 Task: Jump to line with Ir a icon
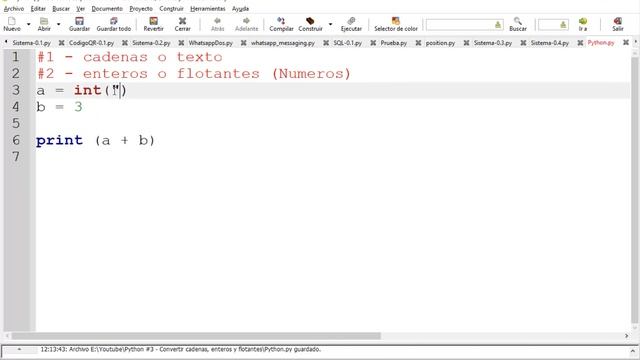coord(583,24)
